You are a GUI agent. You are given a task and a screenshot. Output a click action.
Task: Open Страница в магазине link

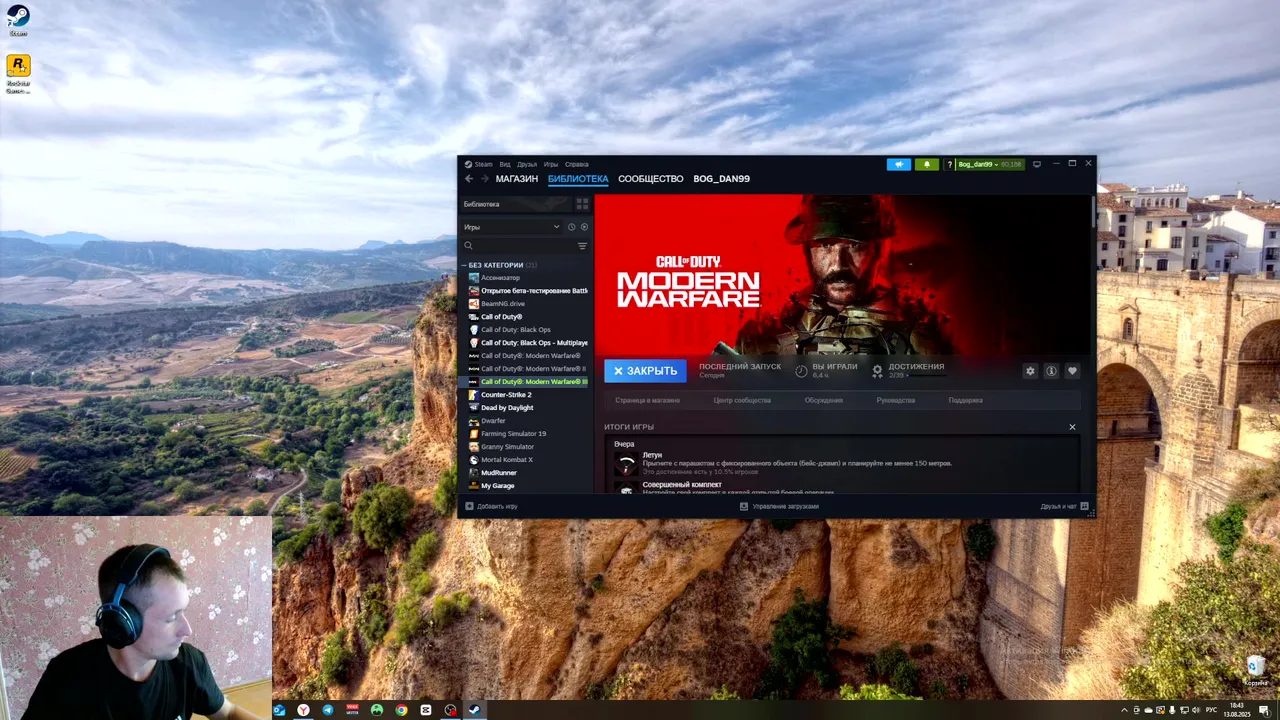pos(647,400)
